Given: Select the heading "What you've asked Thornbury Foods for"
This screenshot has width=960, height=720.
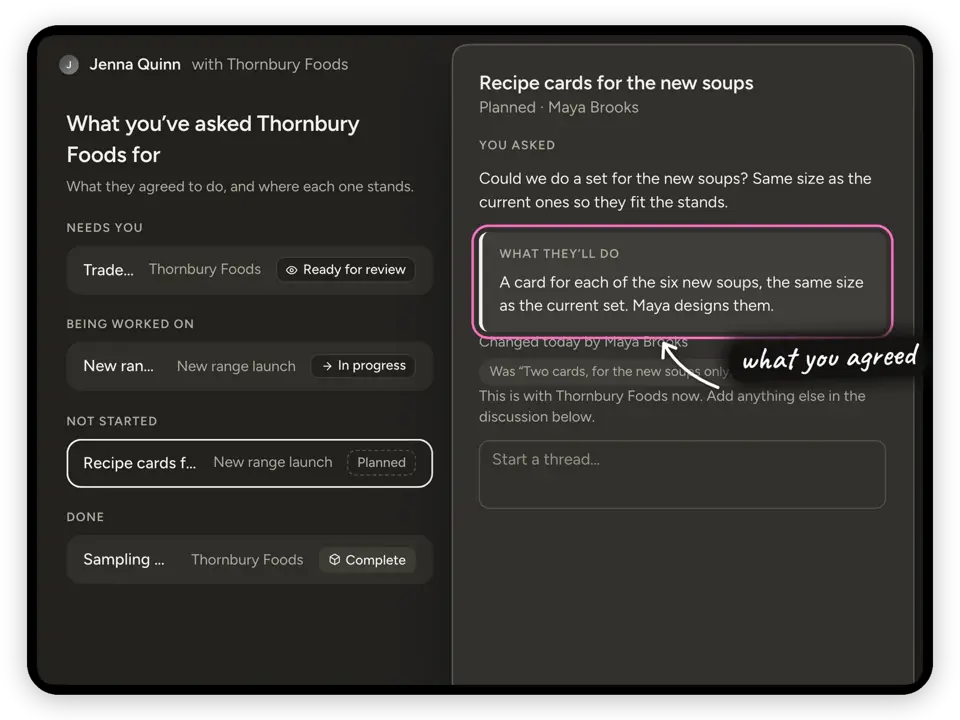Looking at the screenshot, I should tap(213, 139).
